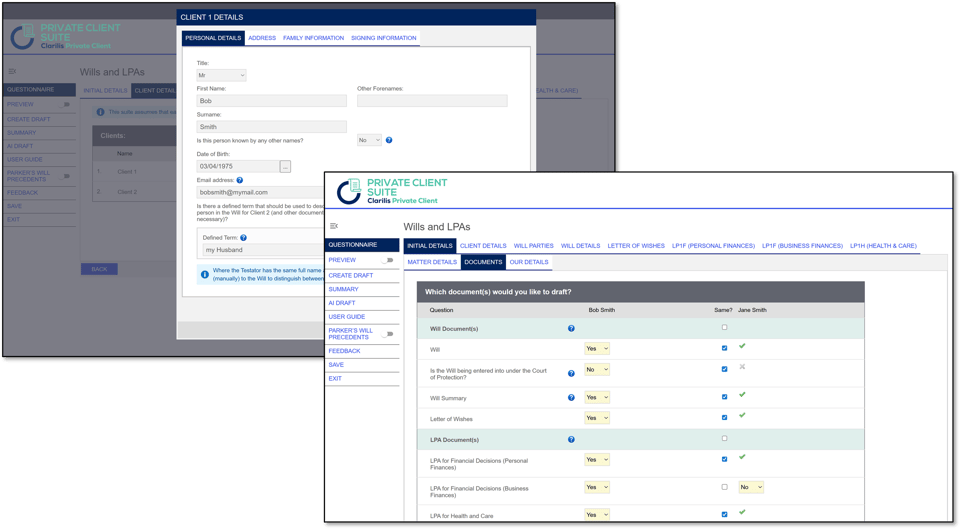Collapse the sidebar using the menu icon in front window
Image resolution: width=960 pixels, height=529 pixels.
pos(334,226)
